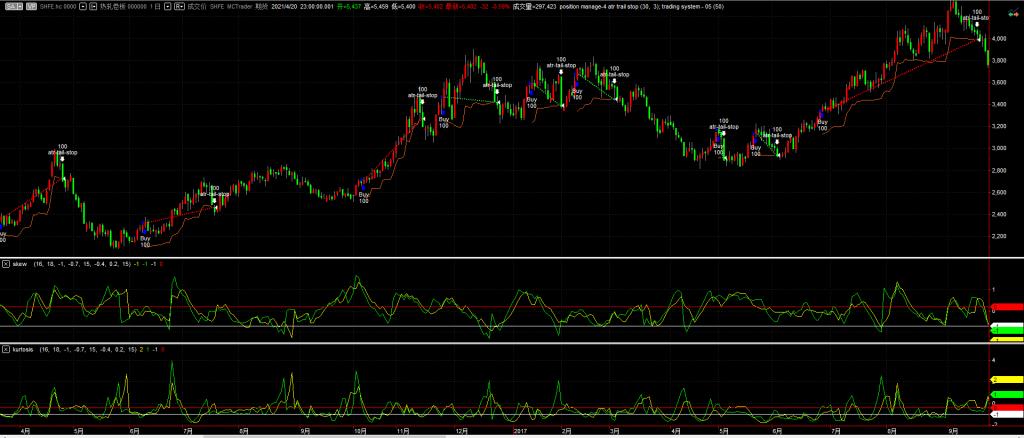Click the red value marker on the skew scale
This screenshot has width=1024, height=438.
pos(1007,307)
